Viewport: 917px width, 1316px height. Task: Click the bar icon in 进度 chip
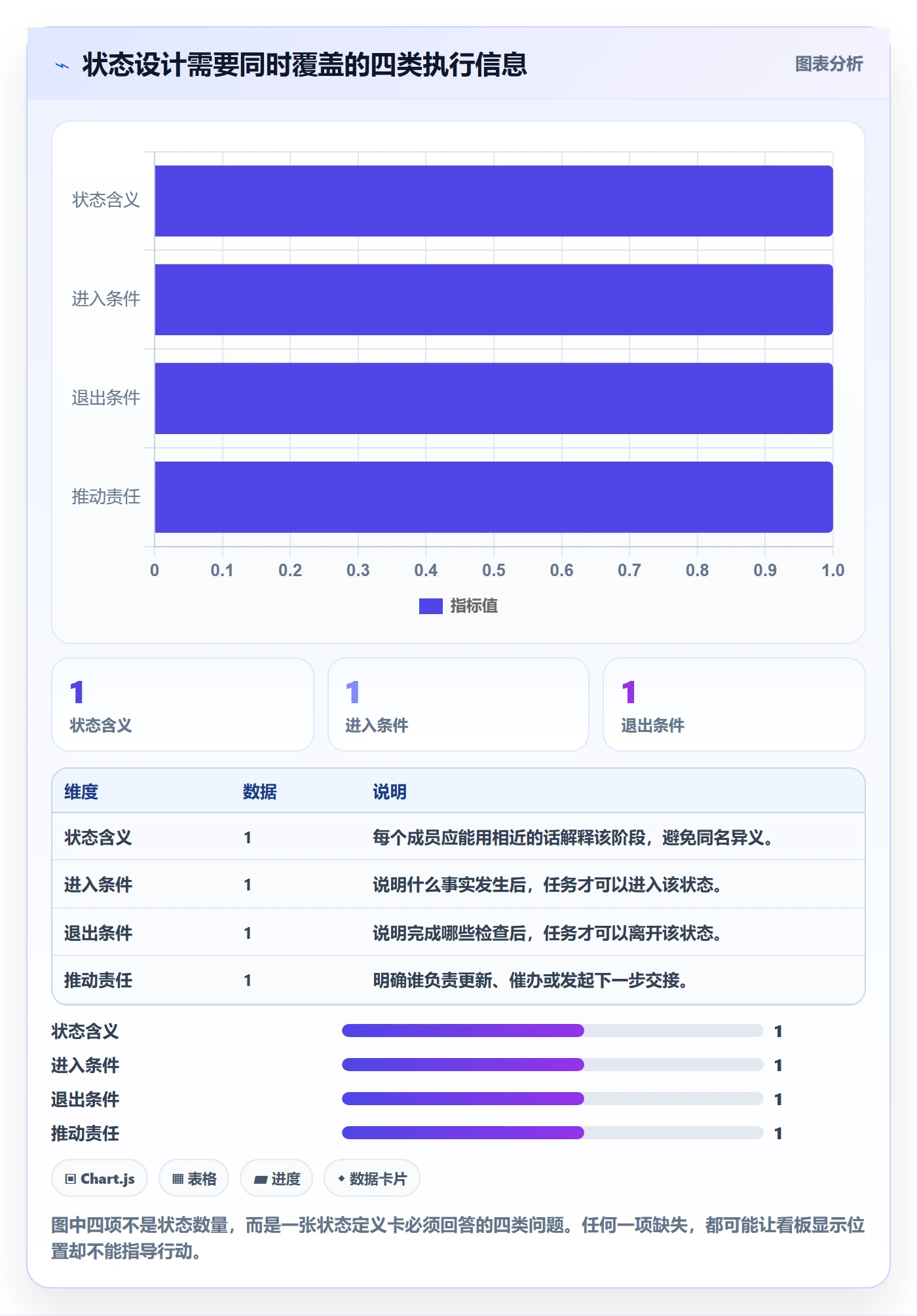tap(261, 1180)
